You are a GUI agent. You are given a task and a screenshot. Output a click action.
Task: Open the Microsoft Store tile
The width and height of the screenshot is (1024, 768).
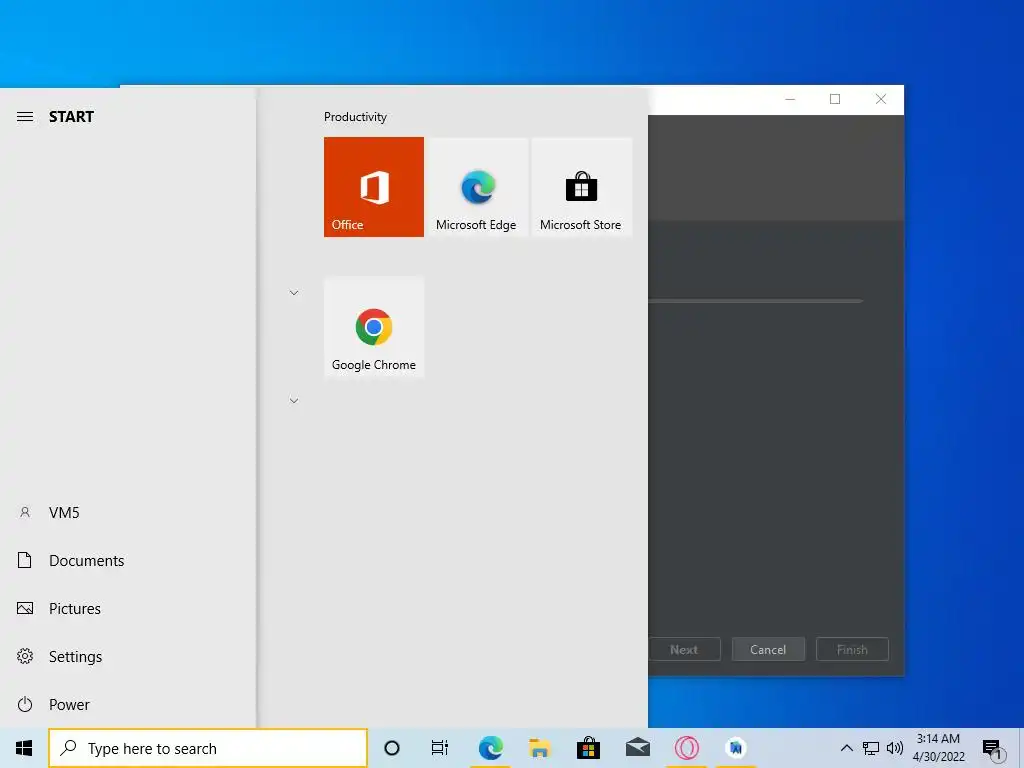[581, 187]
